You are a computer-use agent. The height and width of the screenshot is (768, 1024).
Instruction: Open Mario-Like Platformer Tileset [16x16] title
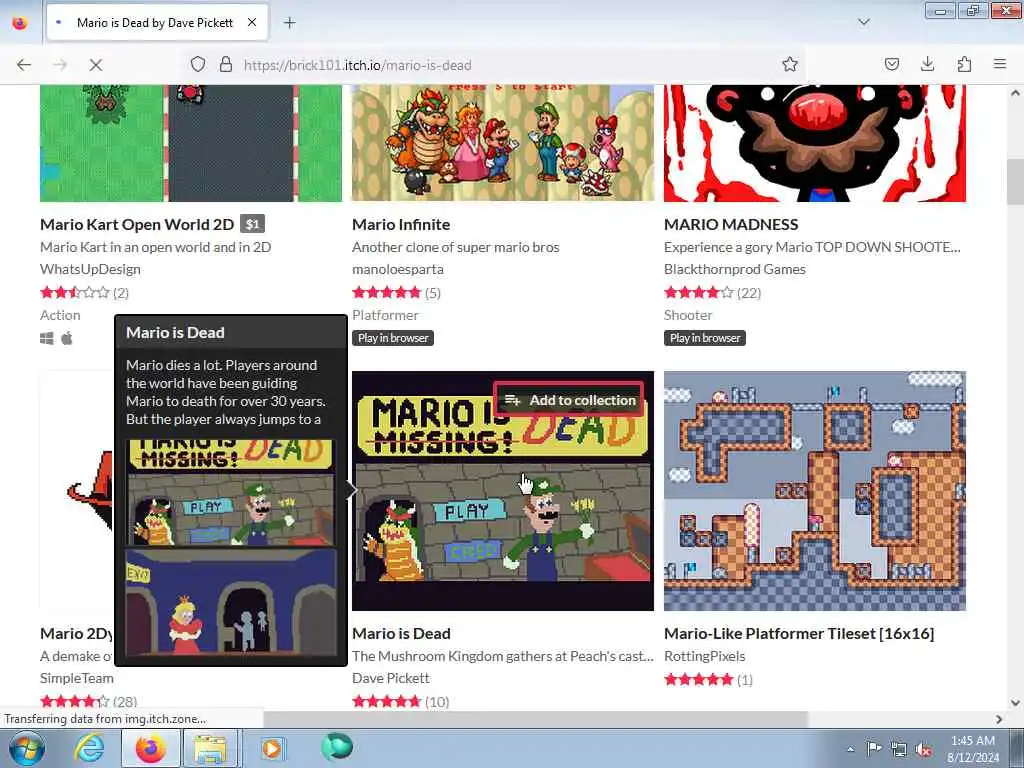coord(799,633)
